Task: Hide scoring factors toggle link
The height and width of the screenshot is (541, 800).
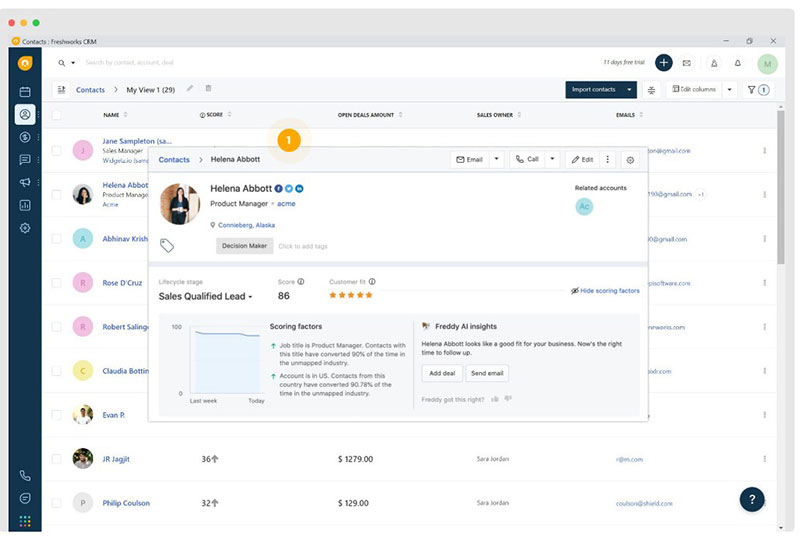Action: click(x=605, y=290)
